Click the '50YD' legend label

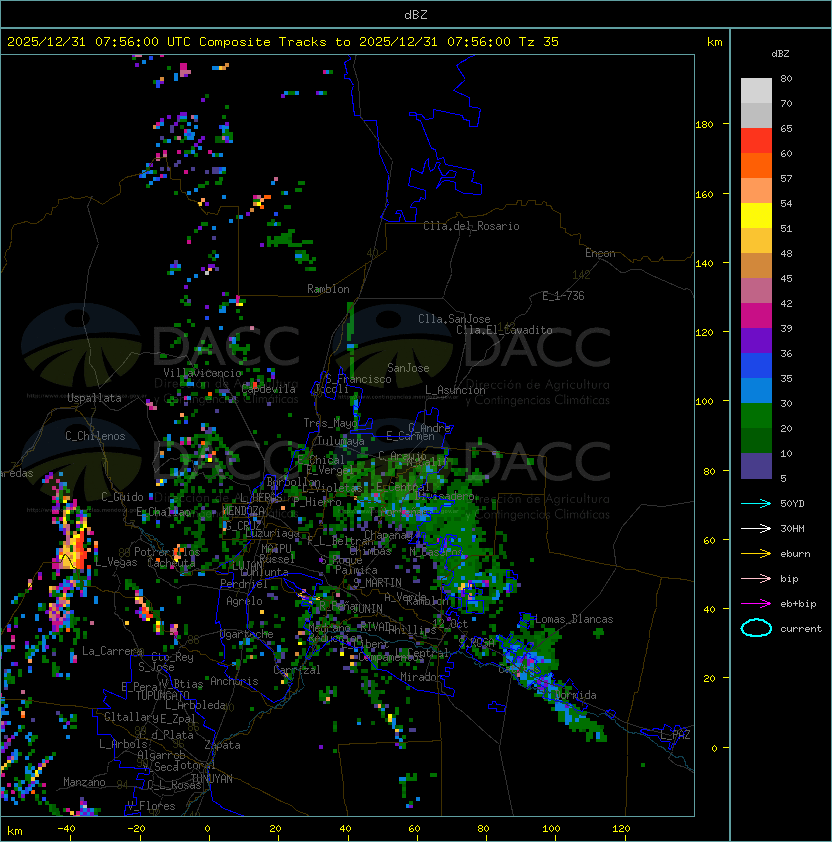pyautogui.click(x=792, y=504)
